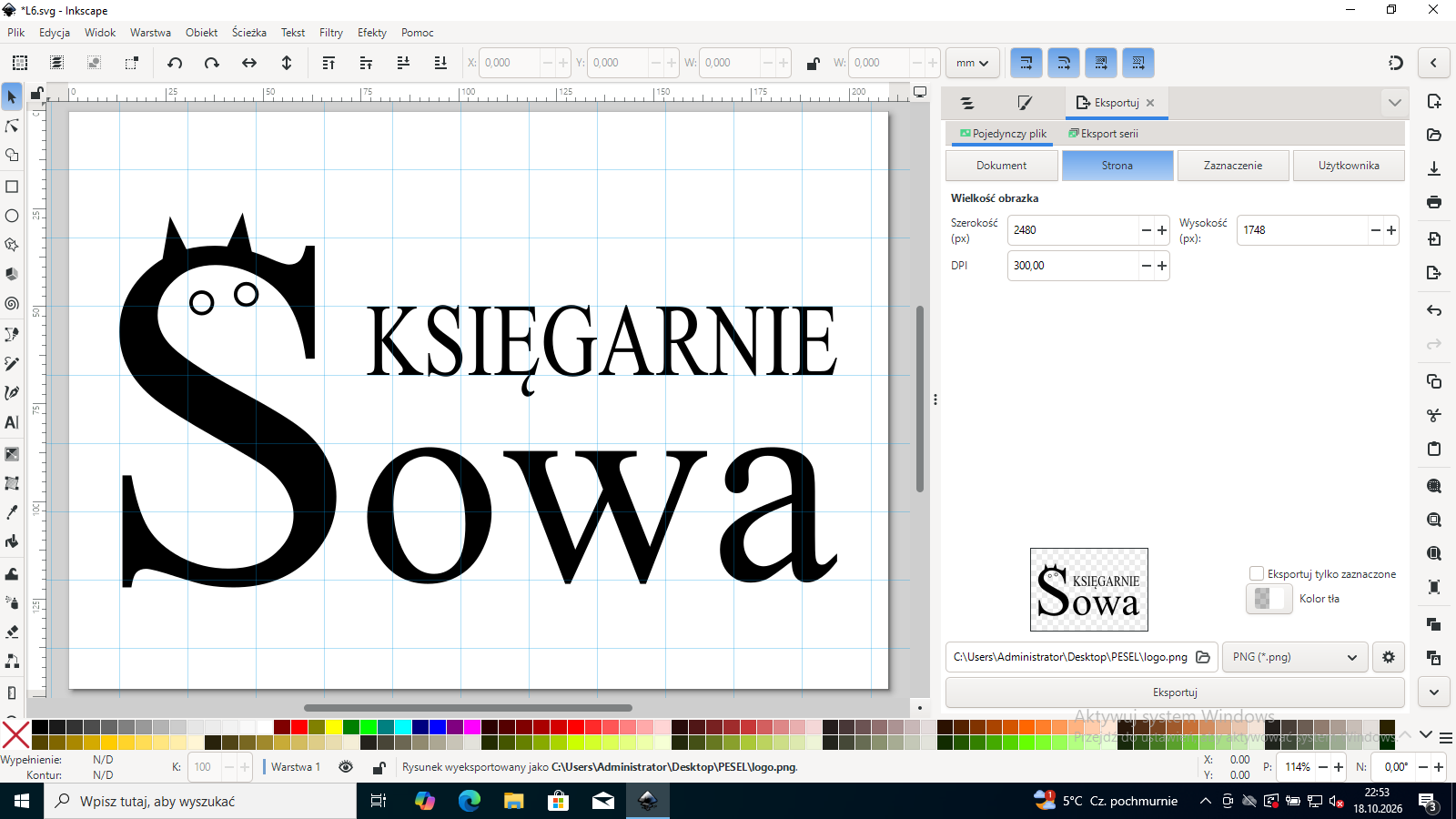Toggle Warstwa 1 layer visibility eye
Screen dimensions: 1456x819
(346, 767)
